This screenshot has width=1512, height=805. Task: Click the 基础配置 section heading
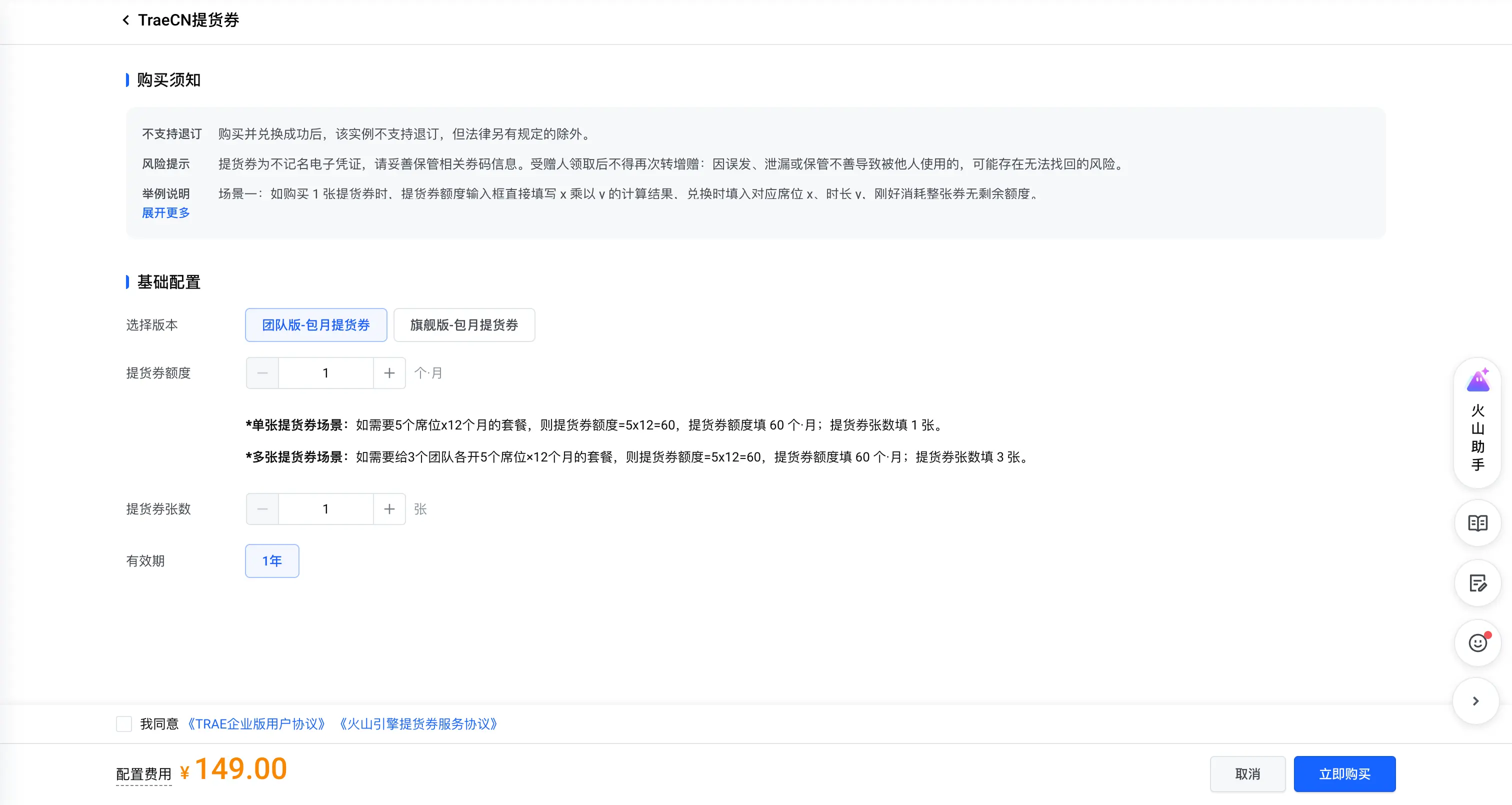click(x=168, y=282)
